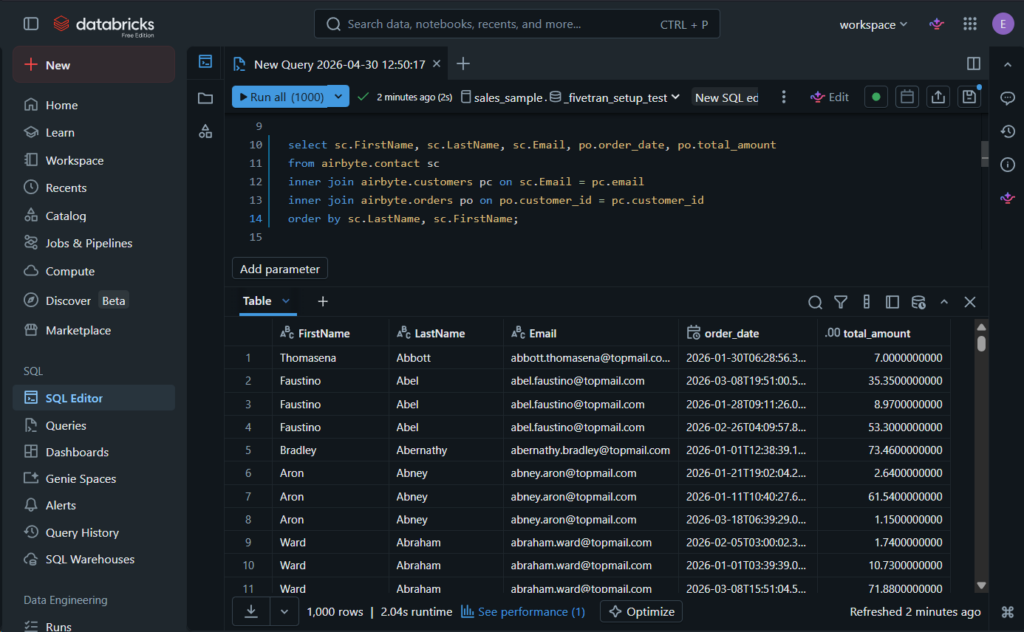Expand download format options chevron

pos(284,612)
